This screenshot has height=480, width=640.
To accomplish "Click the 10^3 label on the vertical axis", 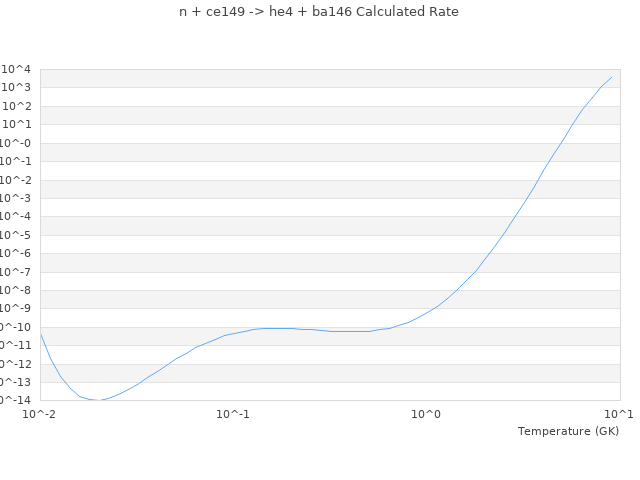I will tap(18, 88).
